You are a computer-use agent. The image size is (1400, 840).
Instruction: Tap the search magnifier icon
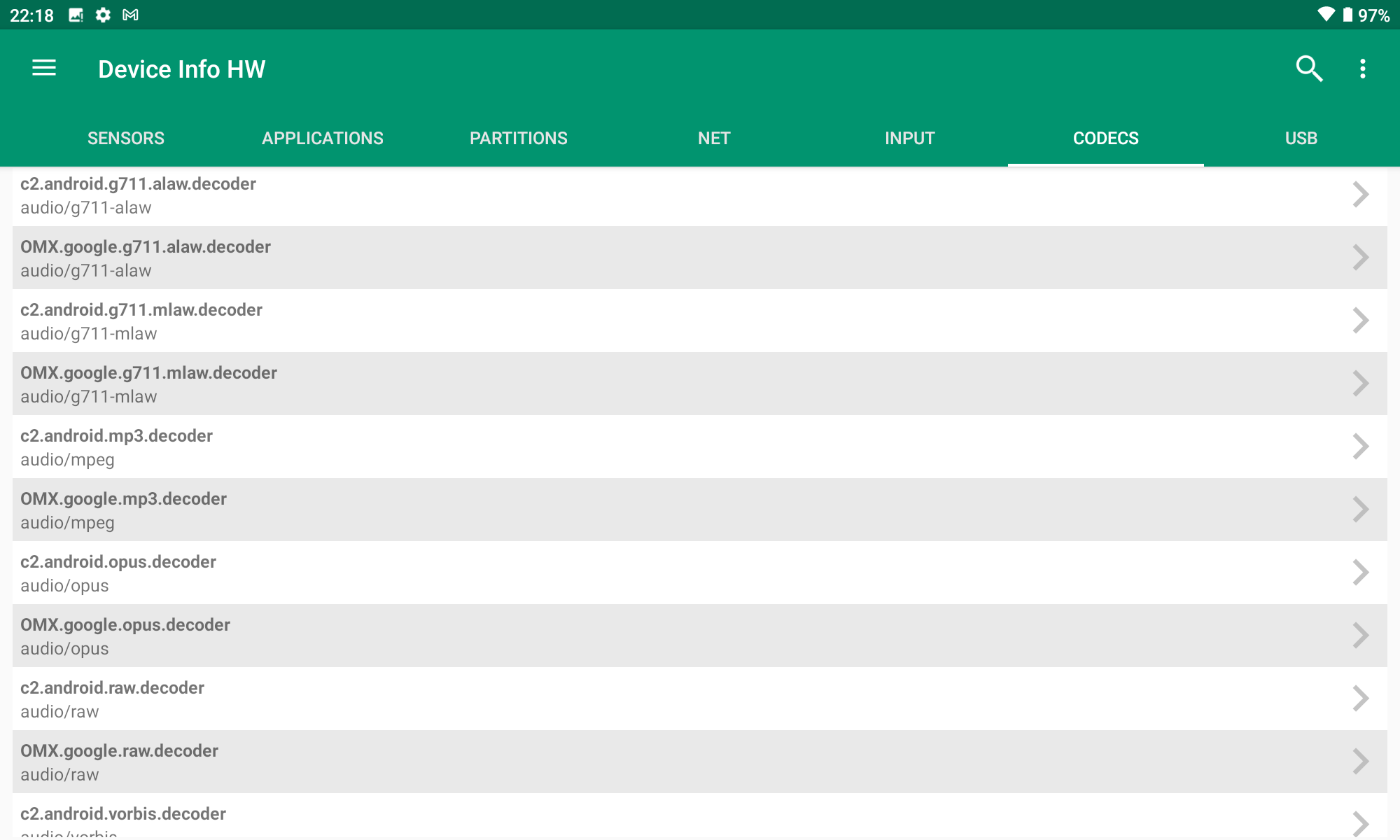coord(1308,69)
